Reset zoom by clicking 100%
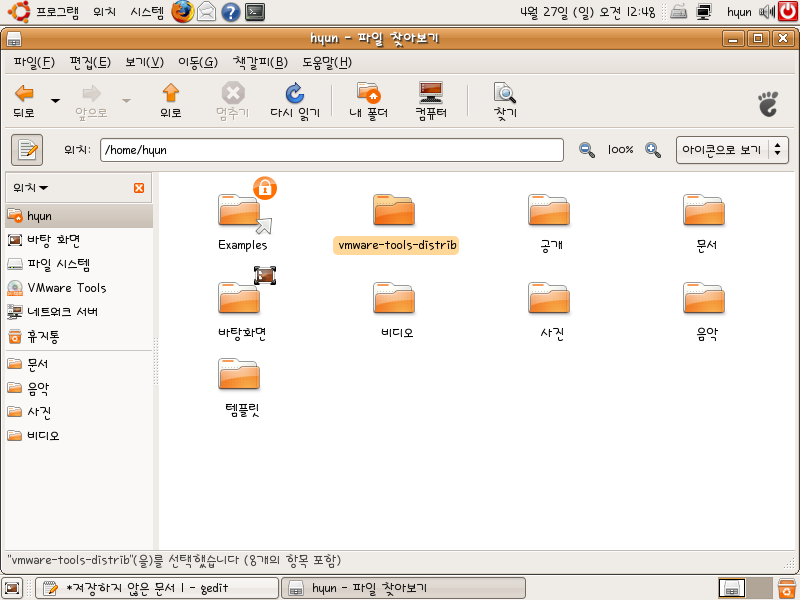800x600 pixels. click(620, 150)
